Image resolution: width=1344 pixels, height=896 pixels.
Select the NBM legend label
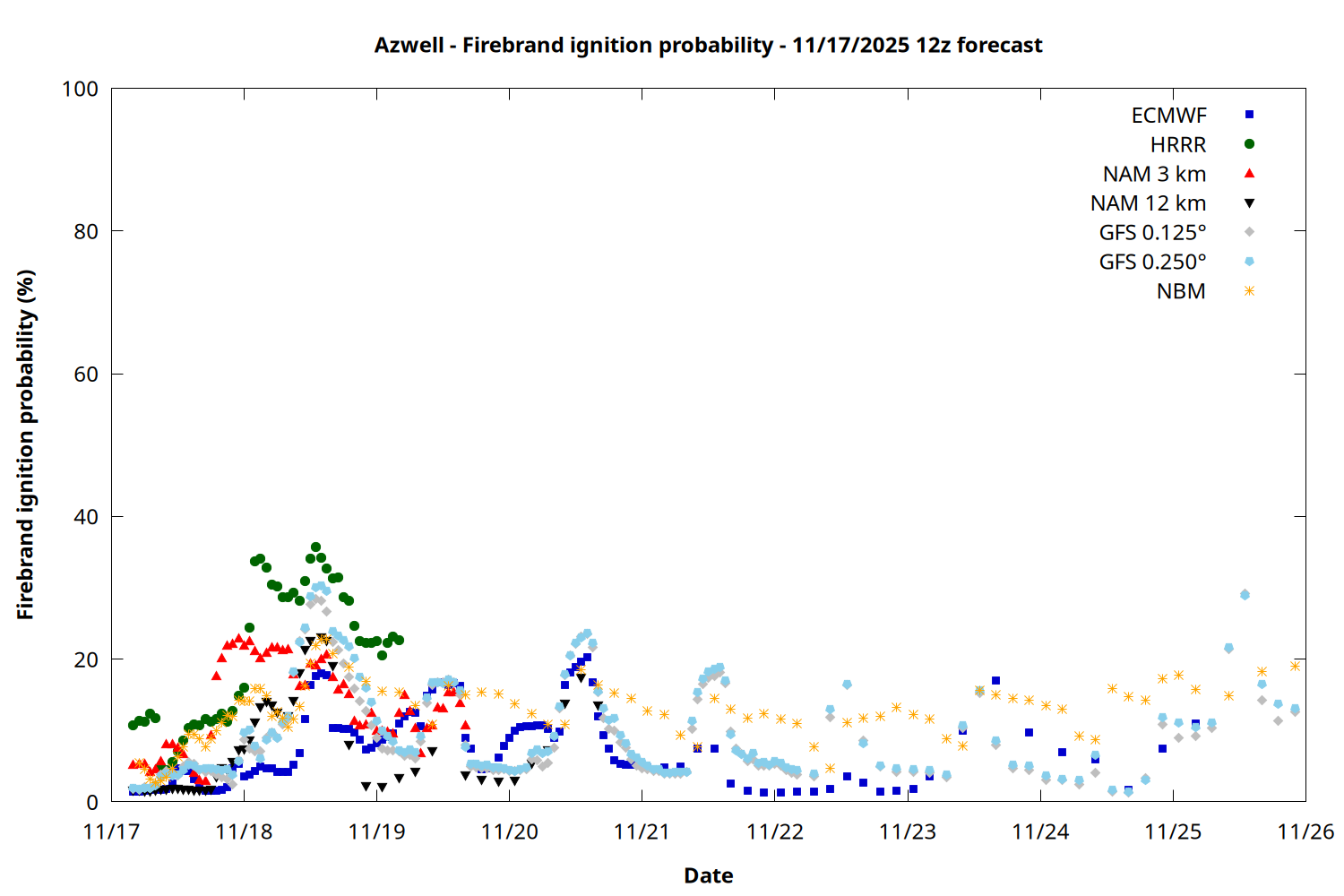[1181, 292]
